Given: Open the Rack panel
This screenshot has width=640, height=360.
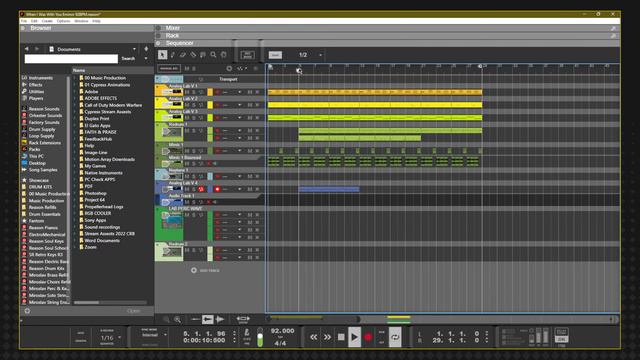Looking at the screenshot, I should (172, 36).
